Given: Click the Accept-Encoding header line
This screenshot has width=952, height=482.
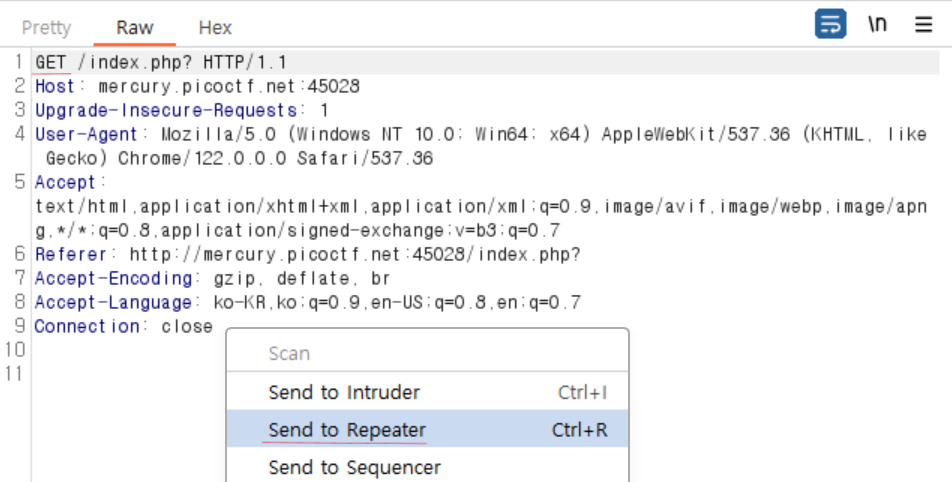Looking at the screenshot, I should tap(212, 279).
